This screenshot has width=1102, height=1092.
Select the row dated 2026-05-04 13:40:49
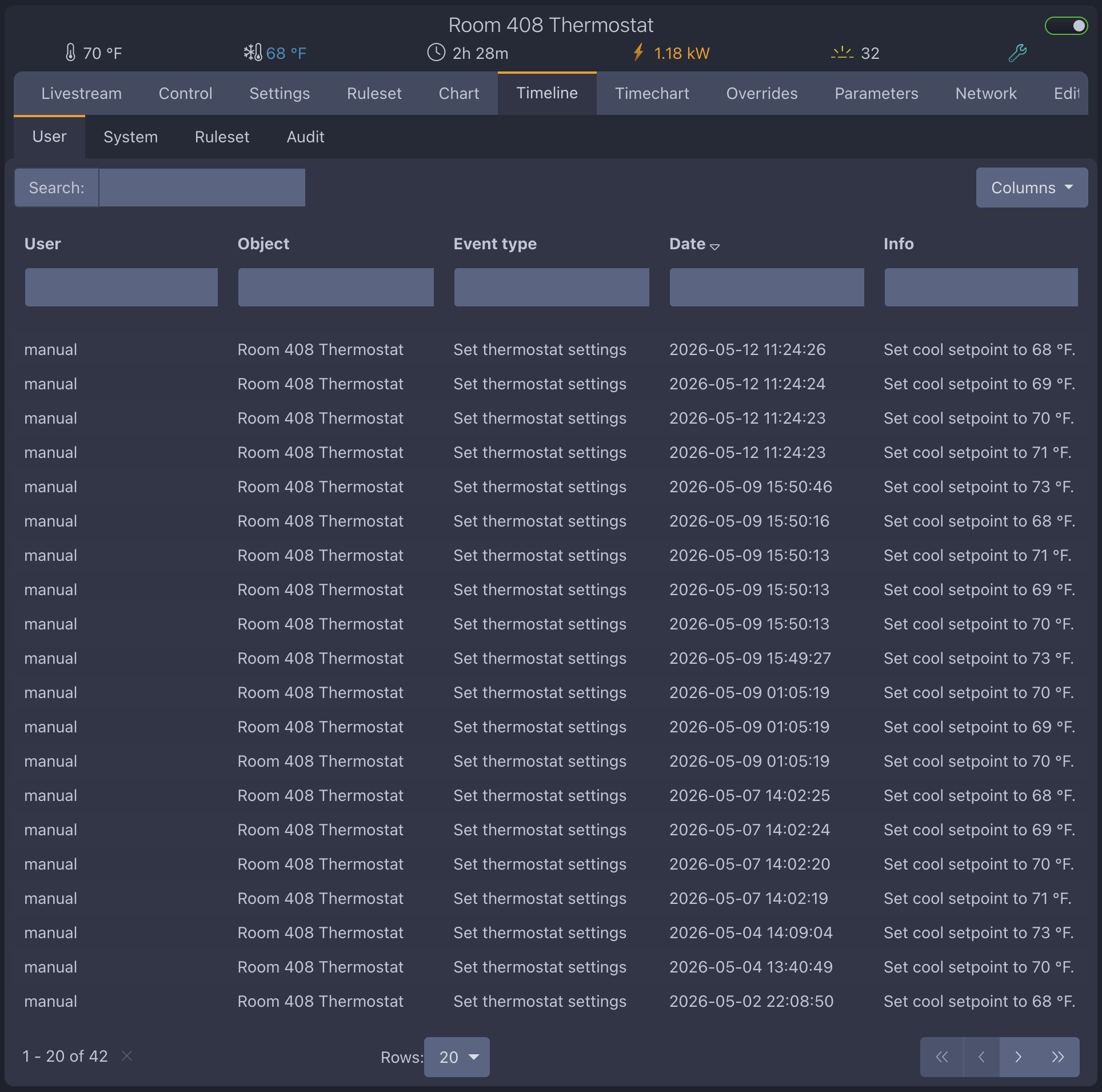click(551, 967)
